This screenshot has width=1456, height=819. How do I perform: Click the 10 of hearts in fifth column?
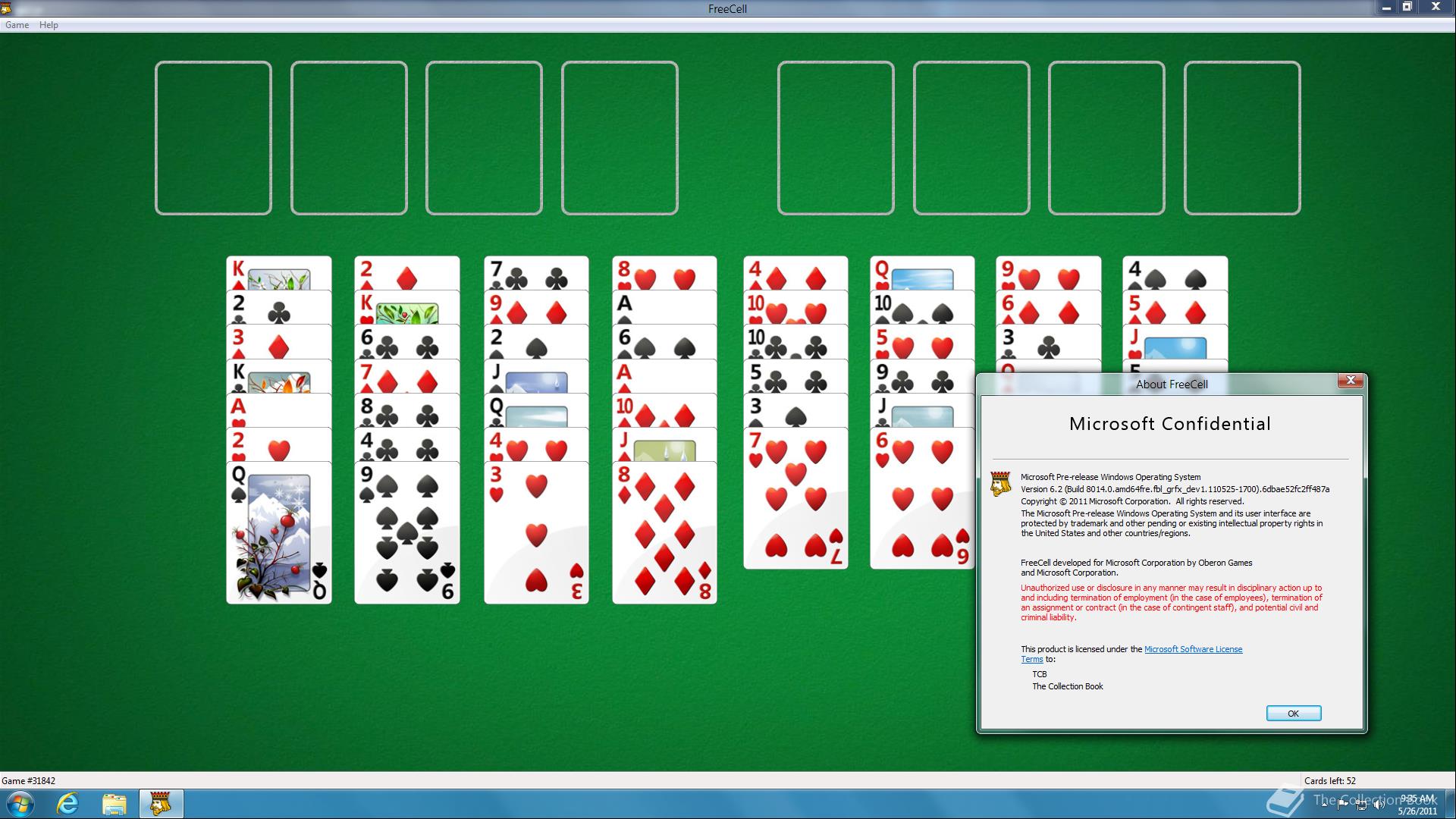[795, 308]
